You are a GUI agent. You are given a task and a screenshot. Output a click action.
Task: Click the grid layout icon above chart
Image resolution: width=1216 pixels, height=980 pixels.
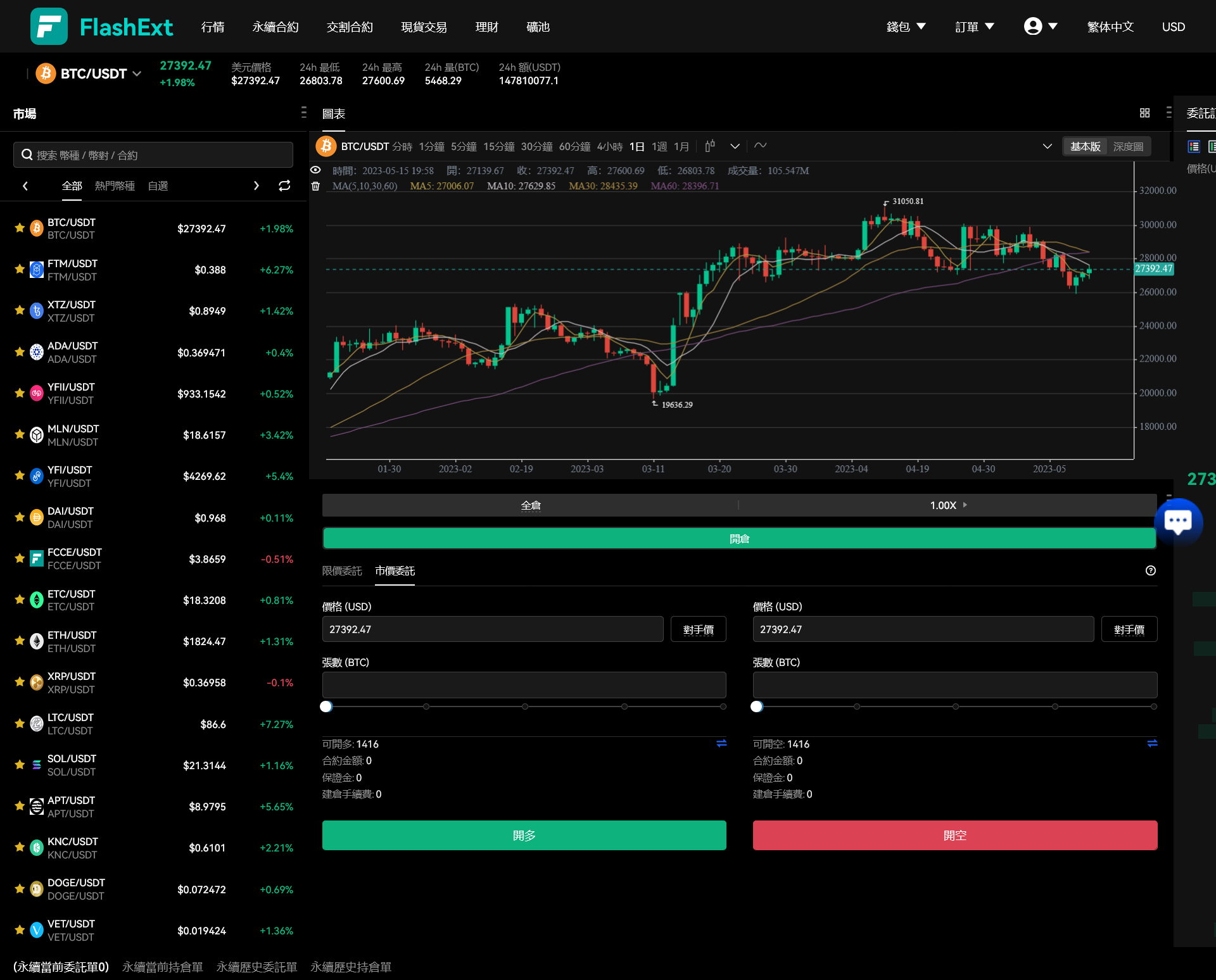[x=1144, y=113]
